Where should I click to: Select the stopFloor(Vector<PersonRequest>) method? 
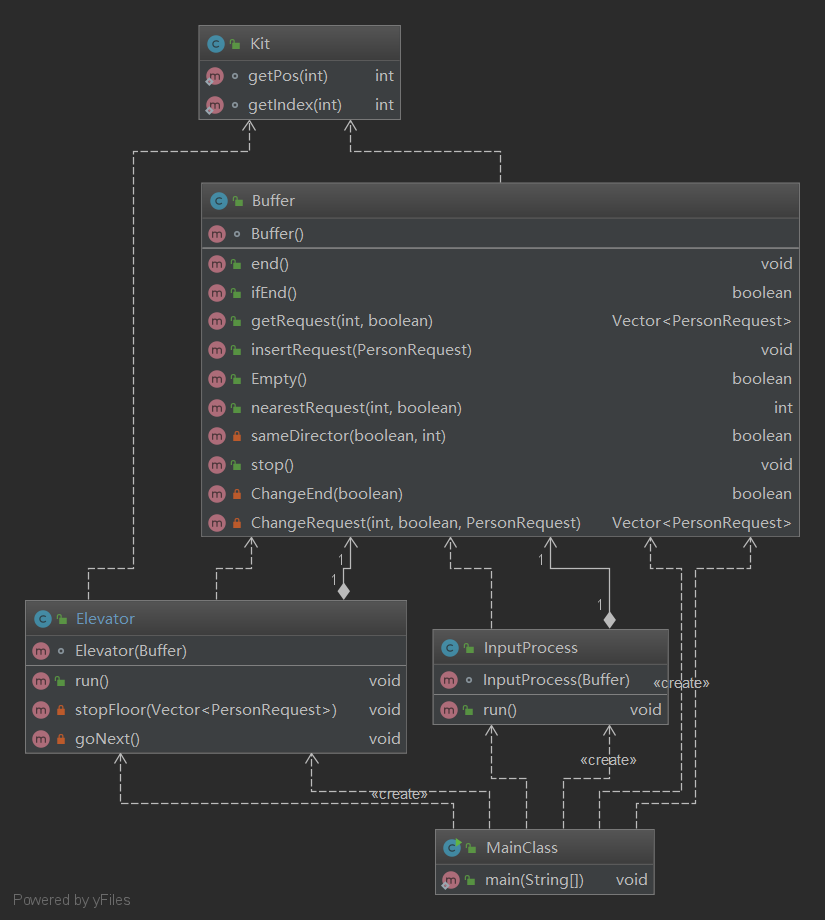pos(206,710)
